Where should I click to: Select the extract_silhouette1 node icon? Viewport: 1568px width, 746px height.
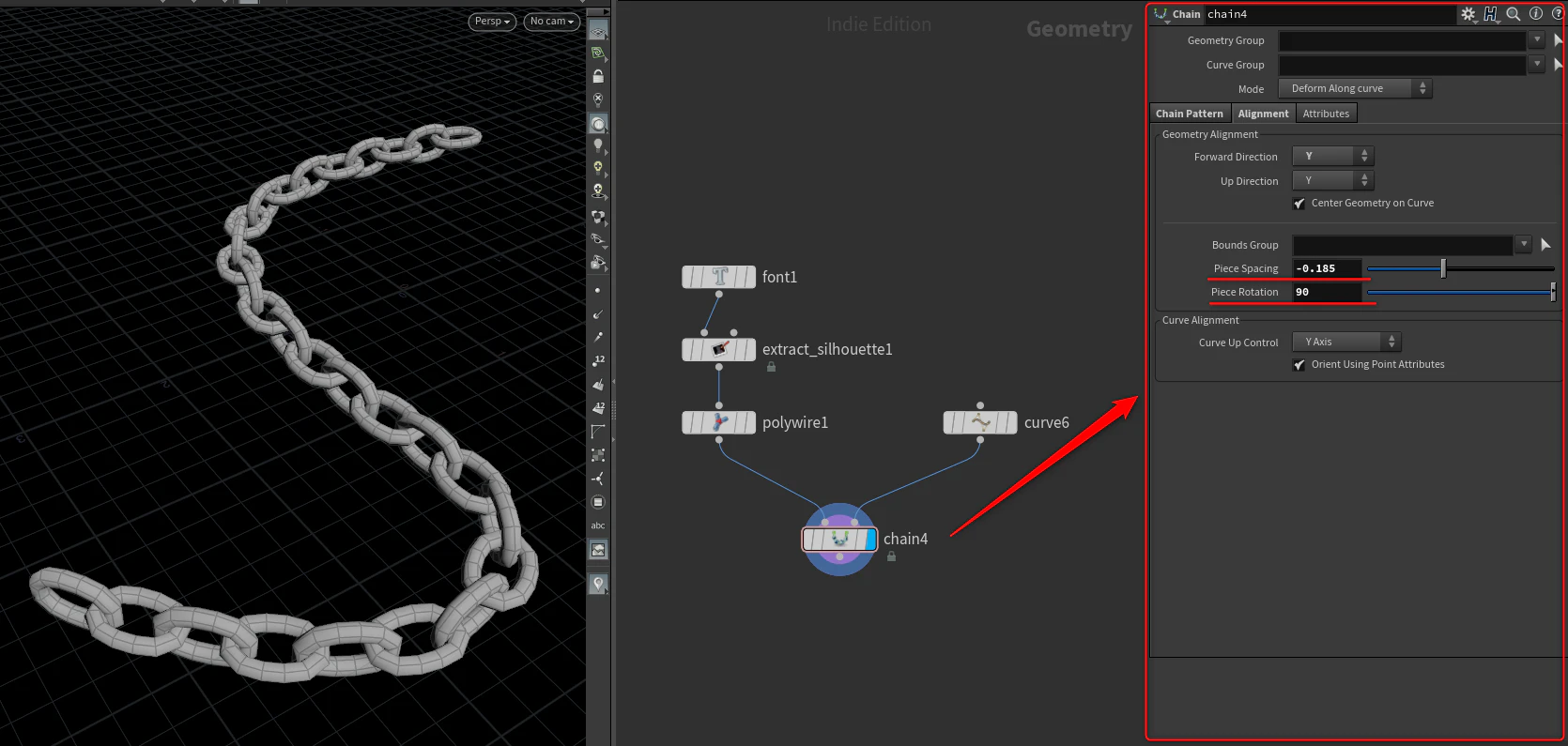coord(719,349)
